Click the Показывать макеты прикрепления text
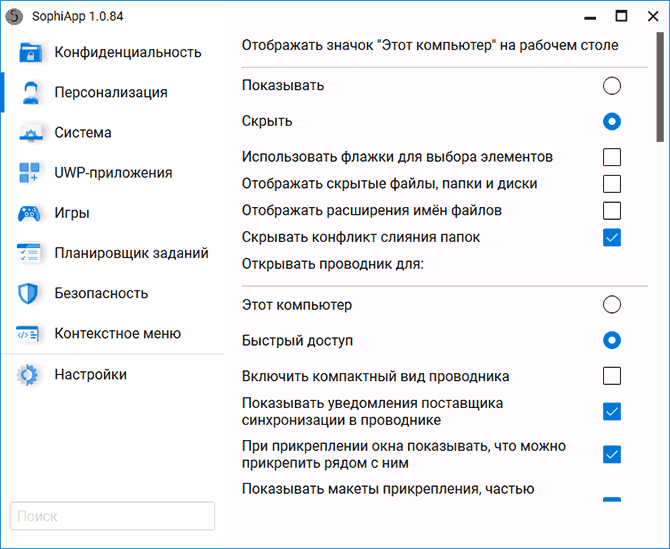 388,489
